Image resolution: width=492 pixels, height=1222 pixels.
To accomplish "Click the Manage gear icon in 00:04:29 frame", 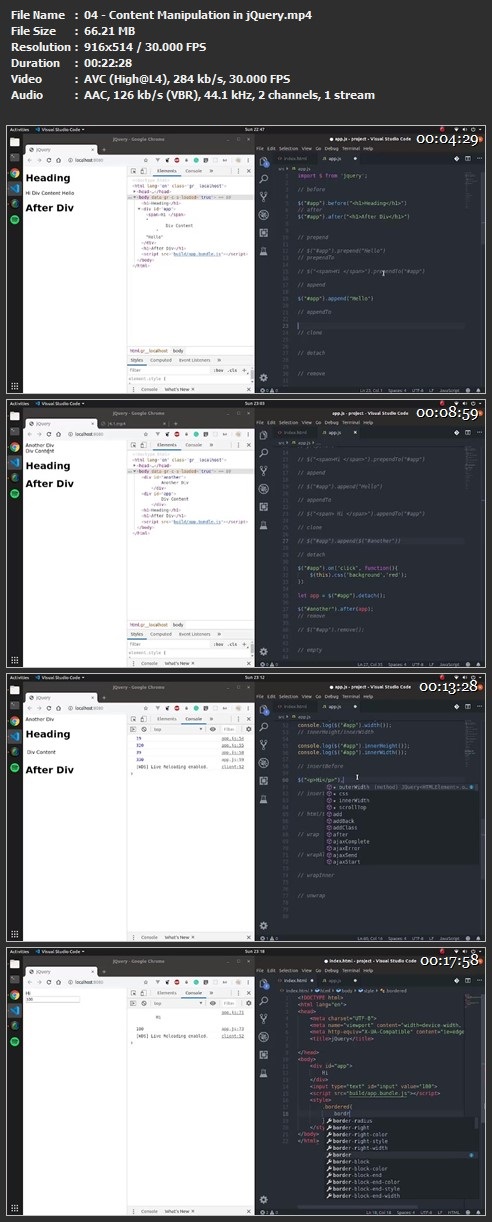I will pyautogui.click(x=264, y=378).
